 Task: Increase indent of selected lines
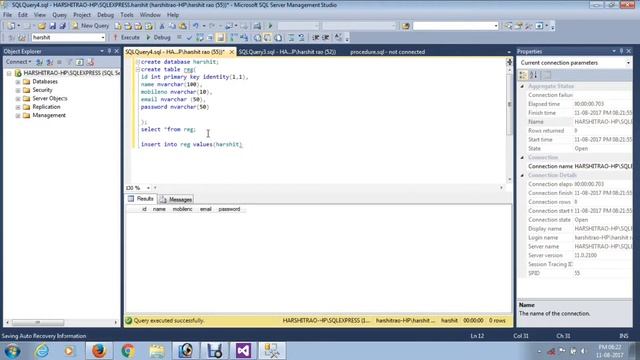coord(326,38)
